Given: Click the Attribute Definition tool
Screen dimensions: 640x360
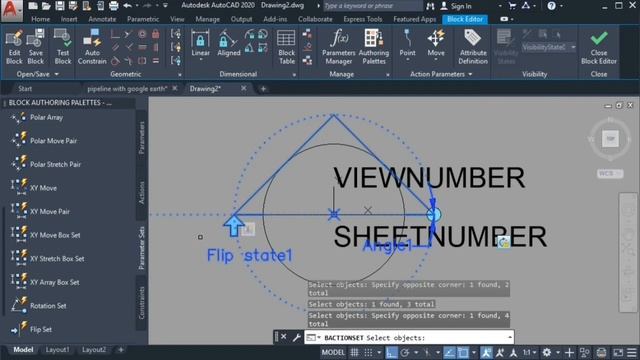Looking at the screenshot, I should [473, 47].
